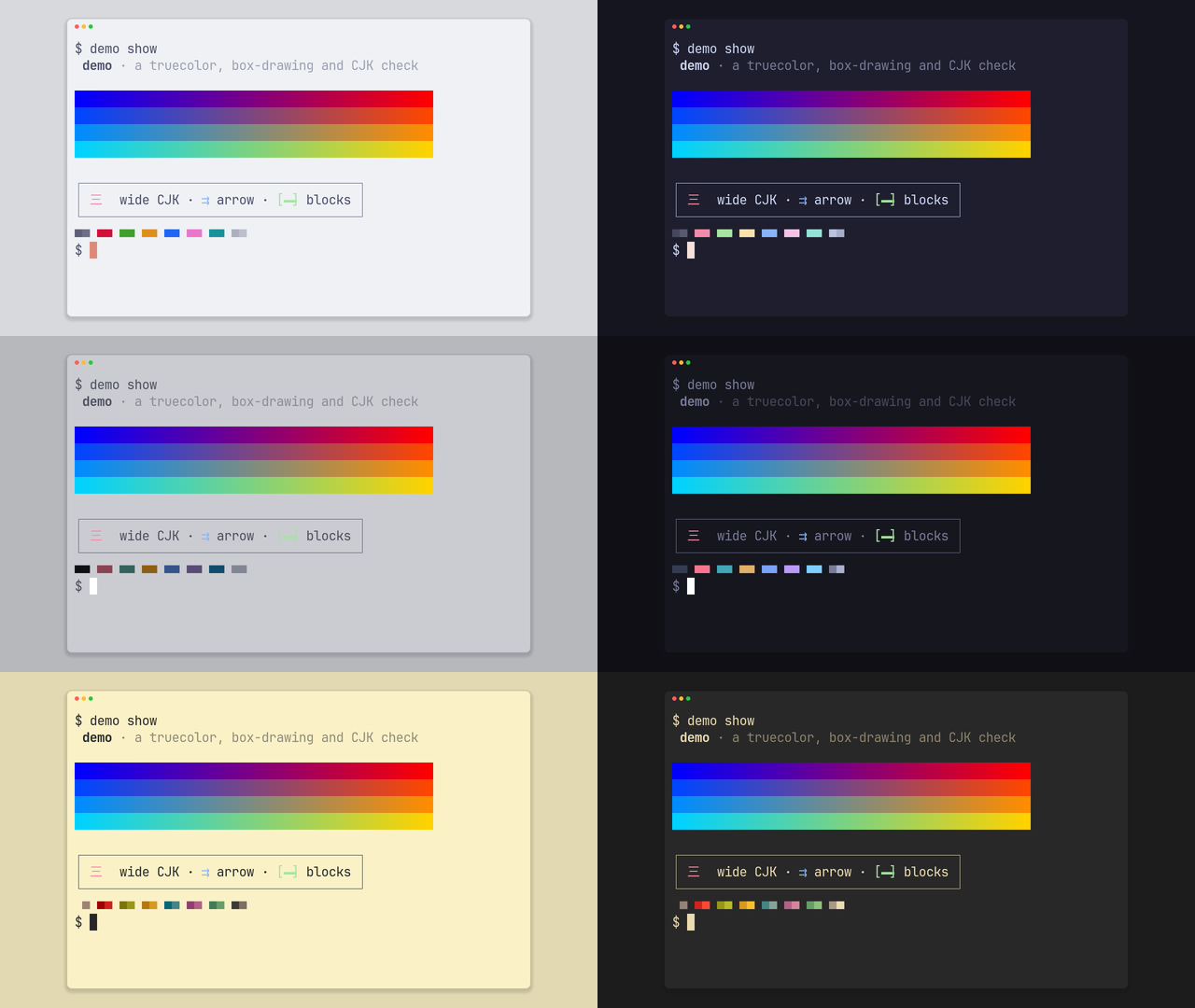The image size is (1195, 1008).
Task: Pick the purple palette swatch in middle-right dark terminal
Action: click(x=792, y=569)
